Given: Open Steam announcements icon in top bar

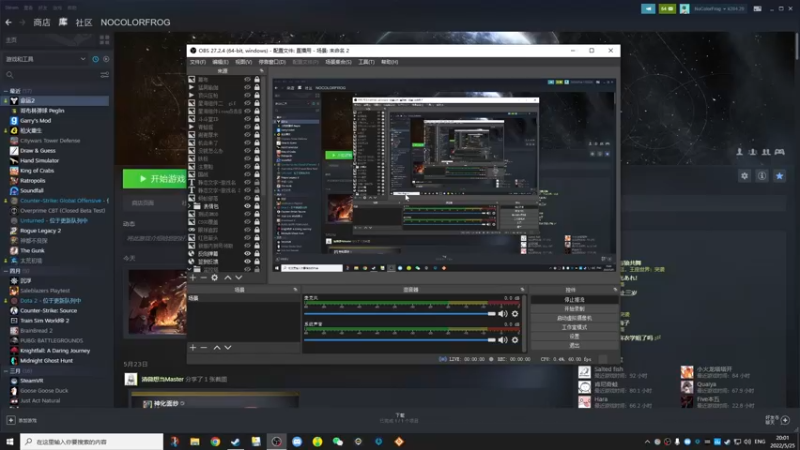Looking at the screenshot, I should click(648, 9).
